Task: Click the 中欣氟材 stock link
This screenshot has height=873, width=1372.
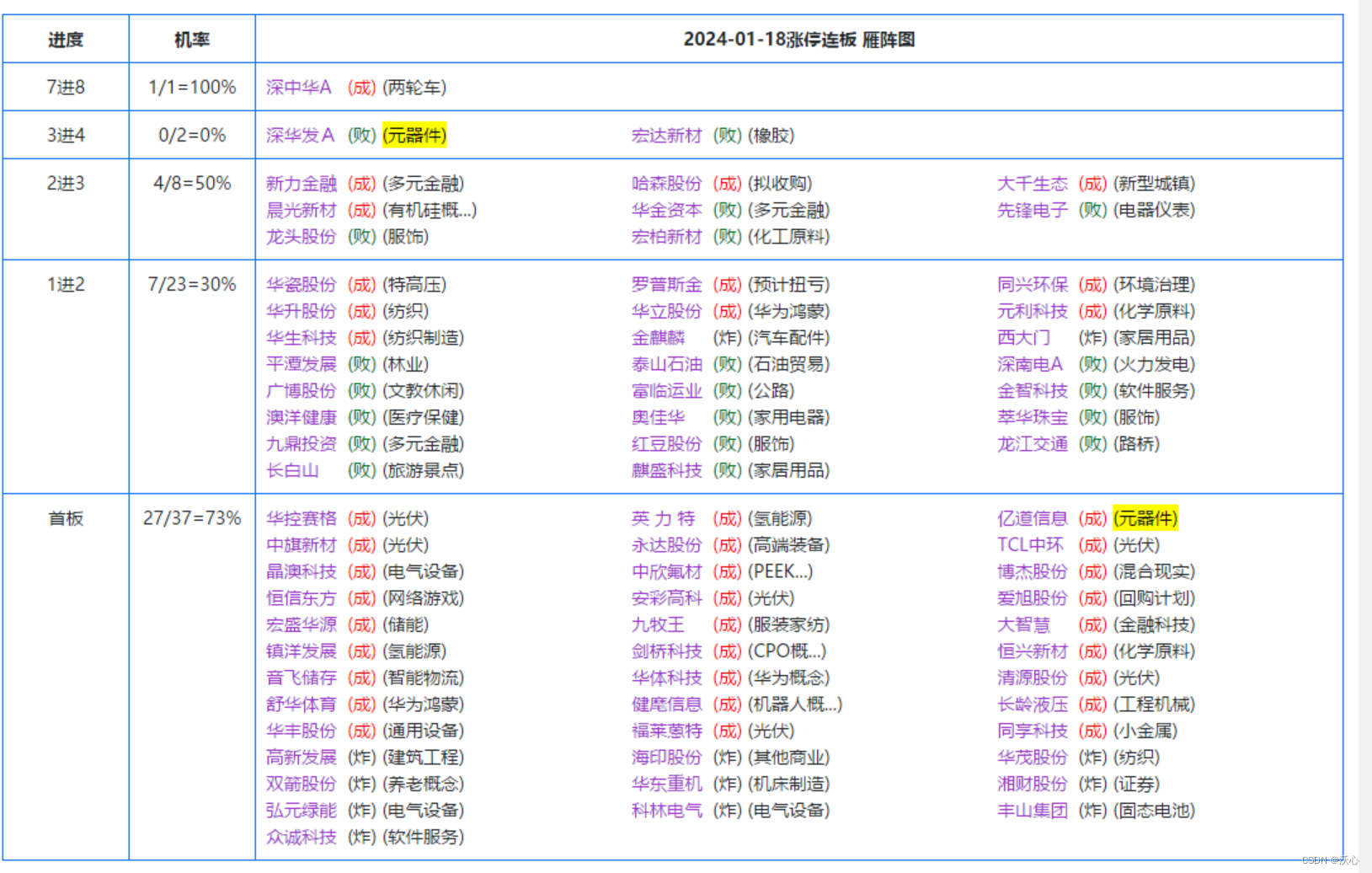Action: [666, 571]
